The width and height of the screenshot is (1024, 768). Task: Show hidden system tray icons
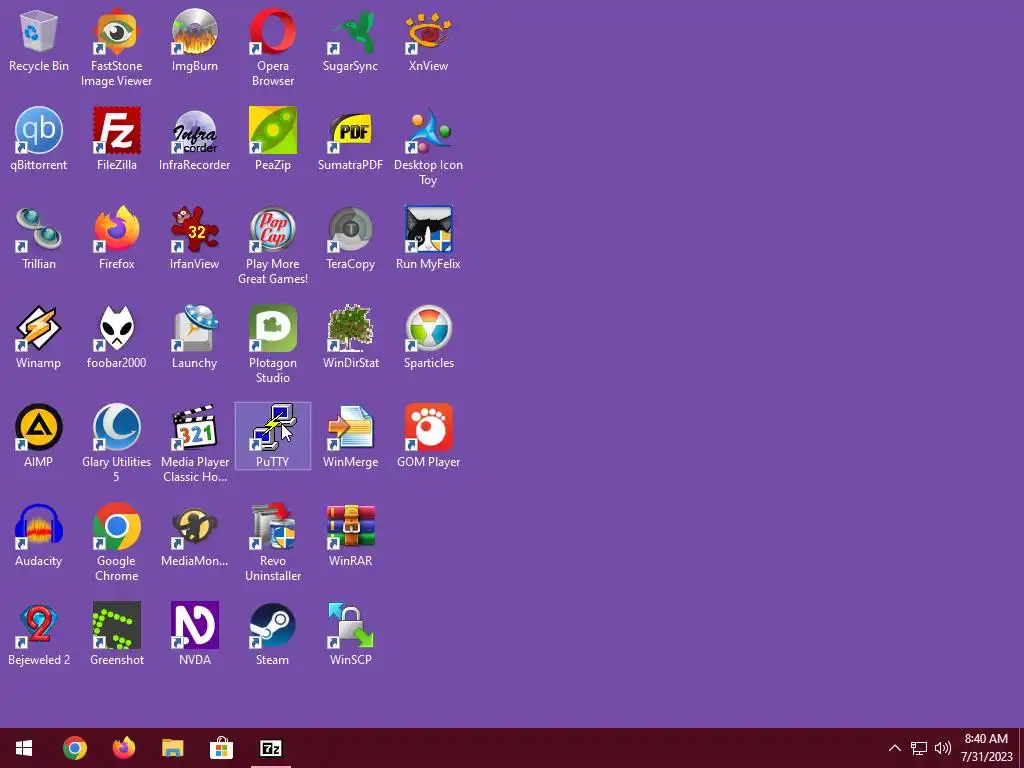click(895, 748)
